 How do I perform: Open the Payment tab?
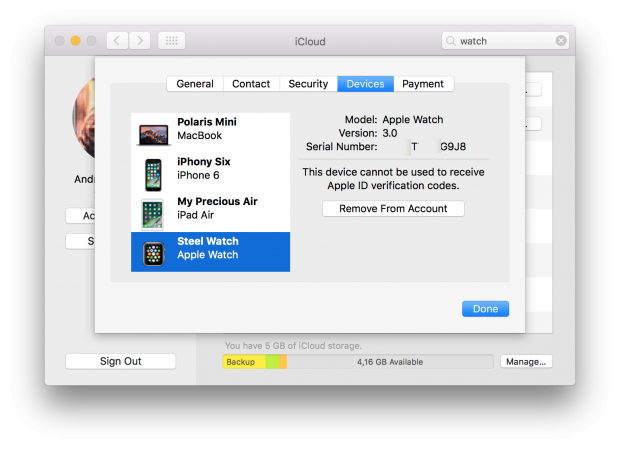pos(423,84)
